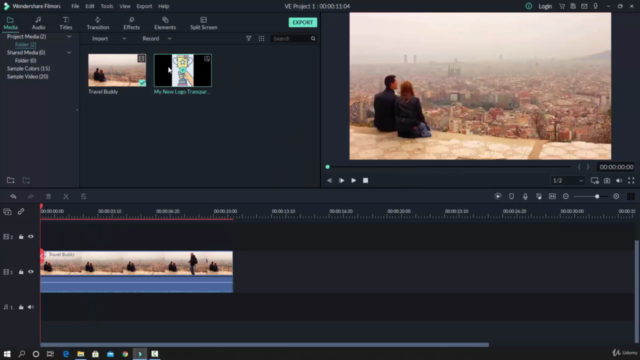The width and height of the screenshot is (640, 360).
Task: Collapse the Shared Media tree
Action: [69, 52]
